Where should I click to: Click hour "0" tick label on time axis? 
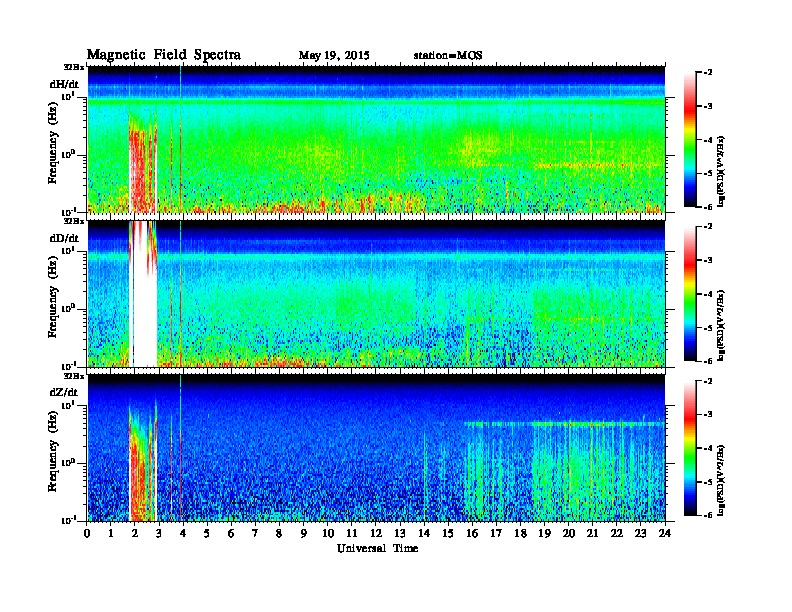tap(87, 533)
